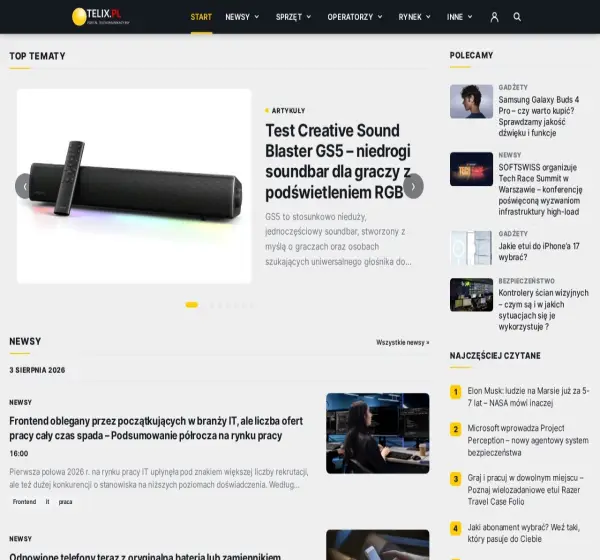Image resolution: width=600 pixels, height=560 pixels.
Task: Open the search magnifier icon
Action: tap(517, 17)
